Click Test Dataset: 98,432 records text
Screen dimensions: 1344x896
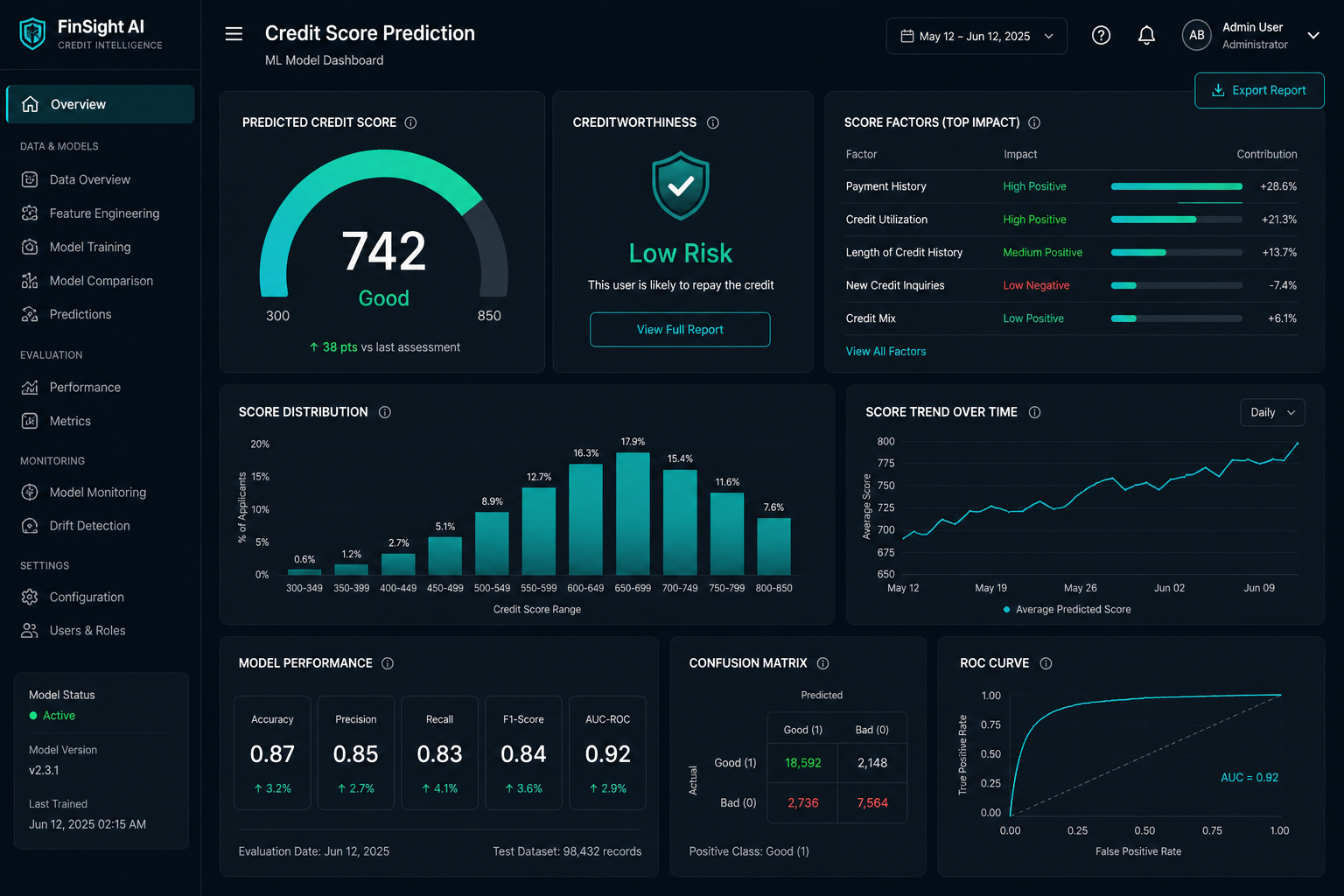click(x=567, y=851)
